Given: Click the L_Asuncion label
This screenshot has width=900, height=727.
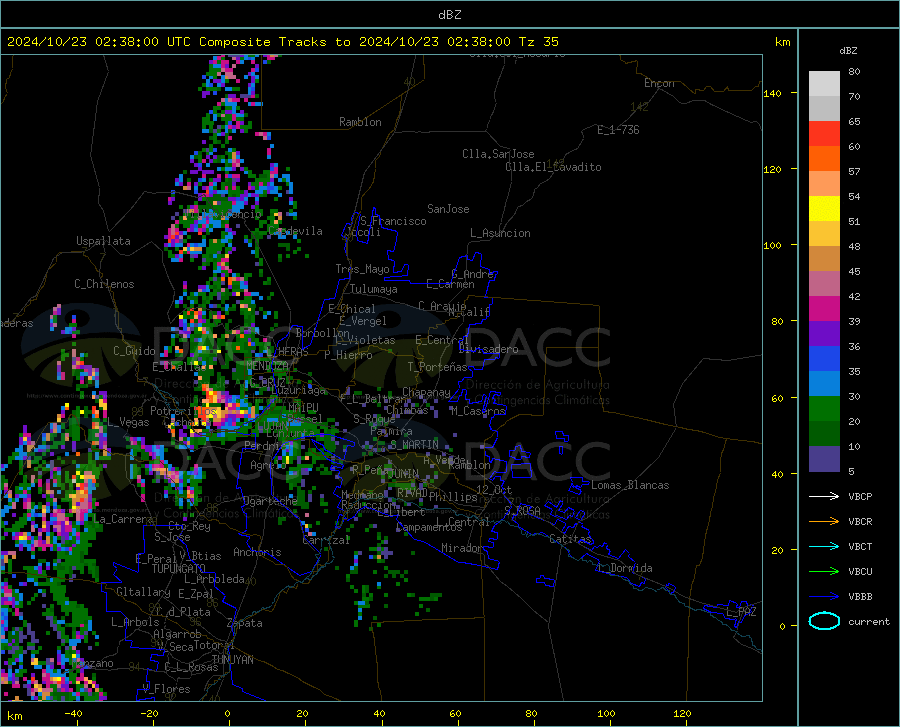Looking at the screenshot, I should [500, 233].
